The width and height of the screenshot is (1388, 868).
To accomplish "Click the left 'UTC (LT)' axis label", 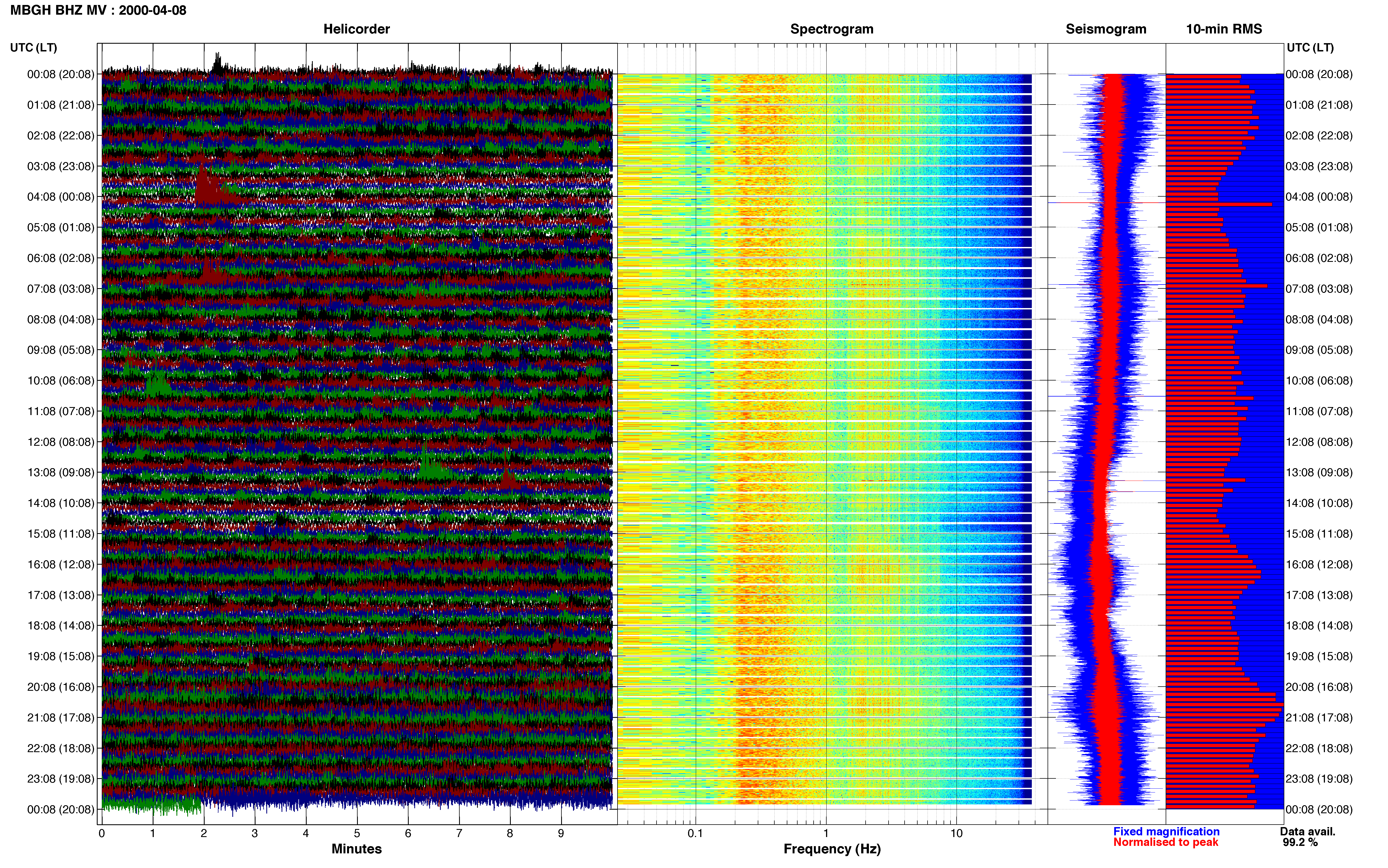I will [33, 48].
